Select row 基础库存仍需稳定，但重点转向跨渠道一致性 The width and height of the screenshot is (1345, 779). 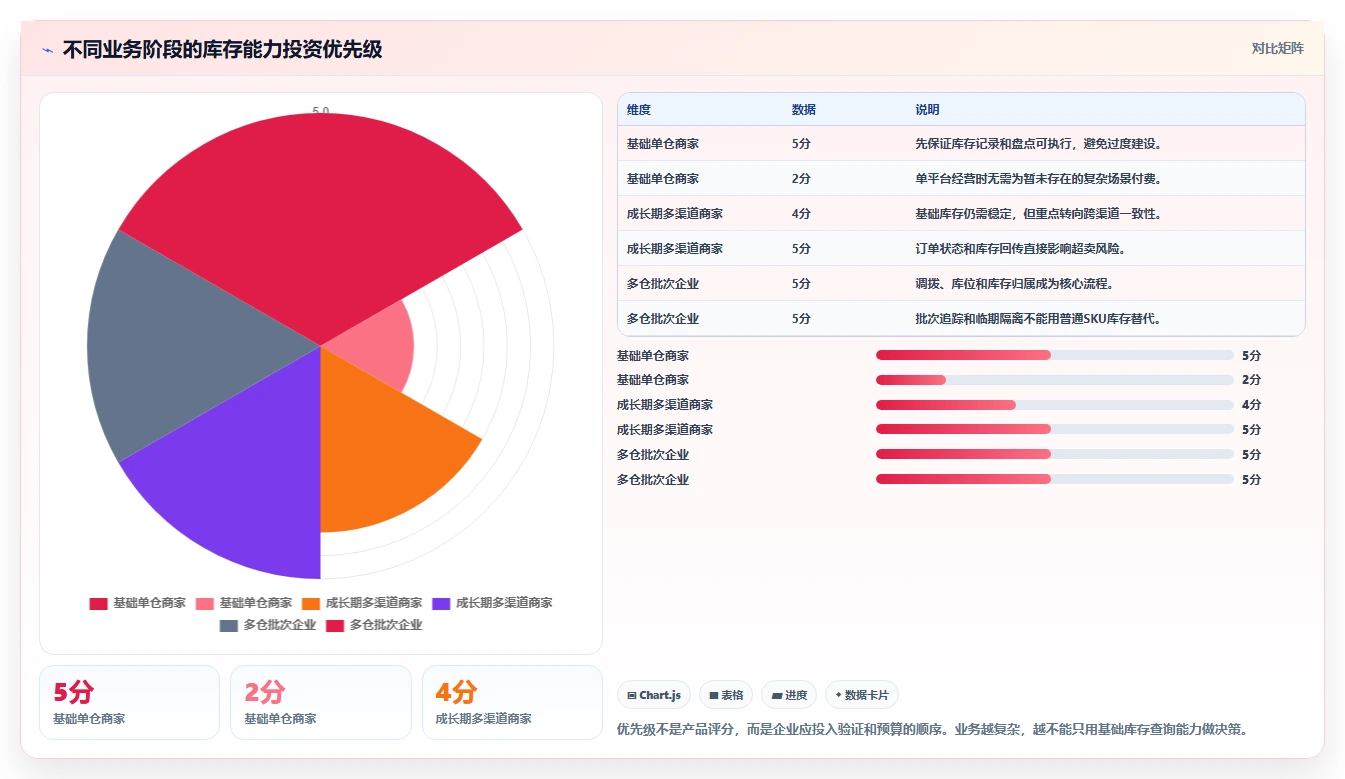click(x=961, y=213)
